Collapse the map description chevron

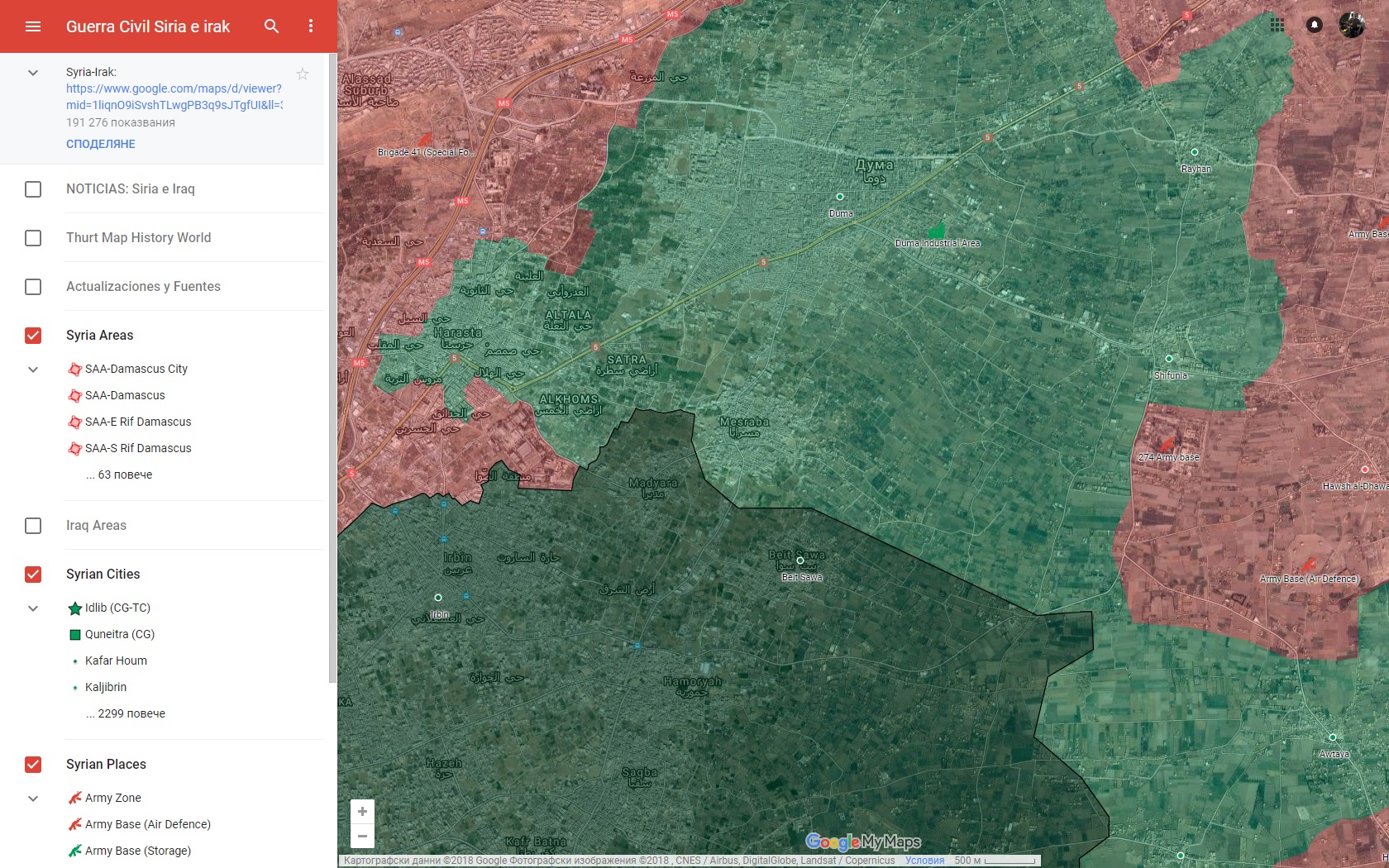coord(33,73)
